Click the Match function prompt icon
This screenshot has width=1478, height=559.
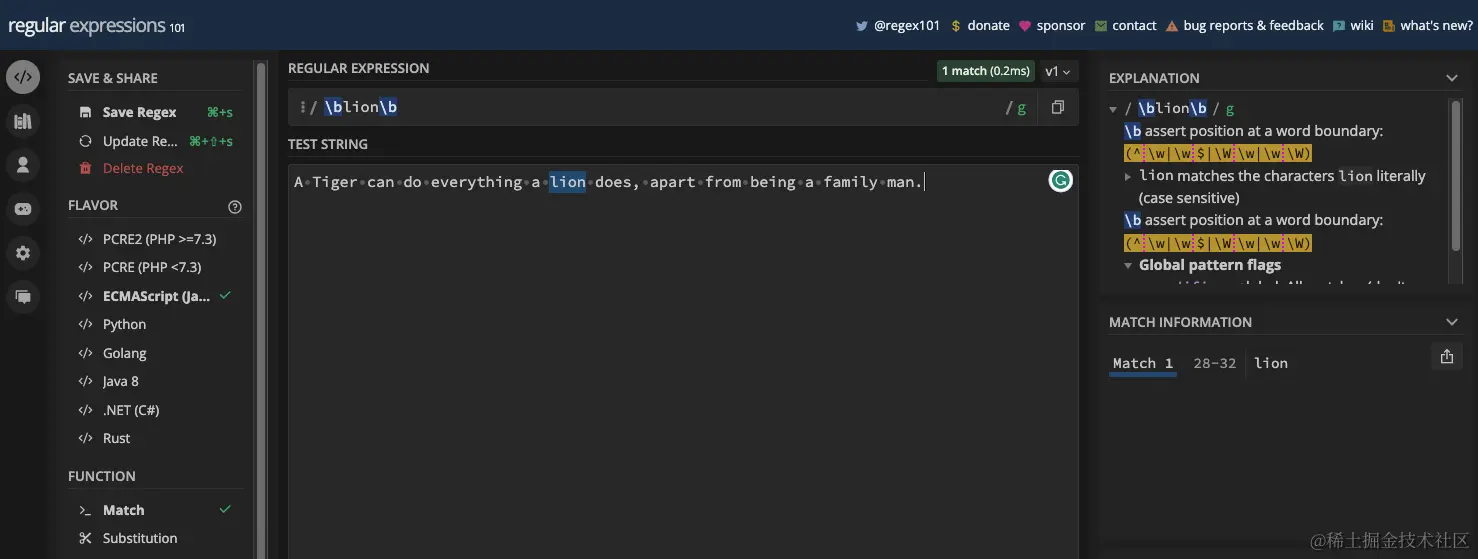click(x=85, y=510)
